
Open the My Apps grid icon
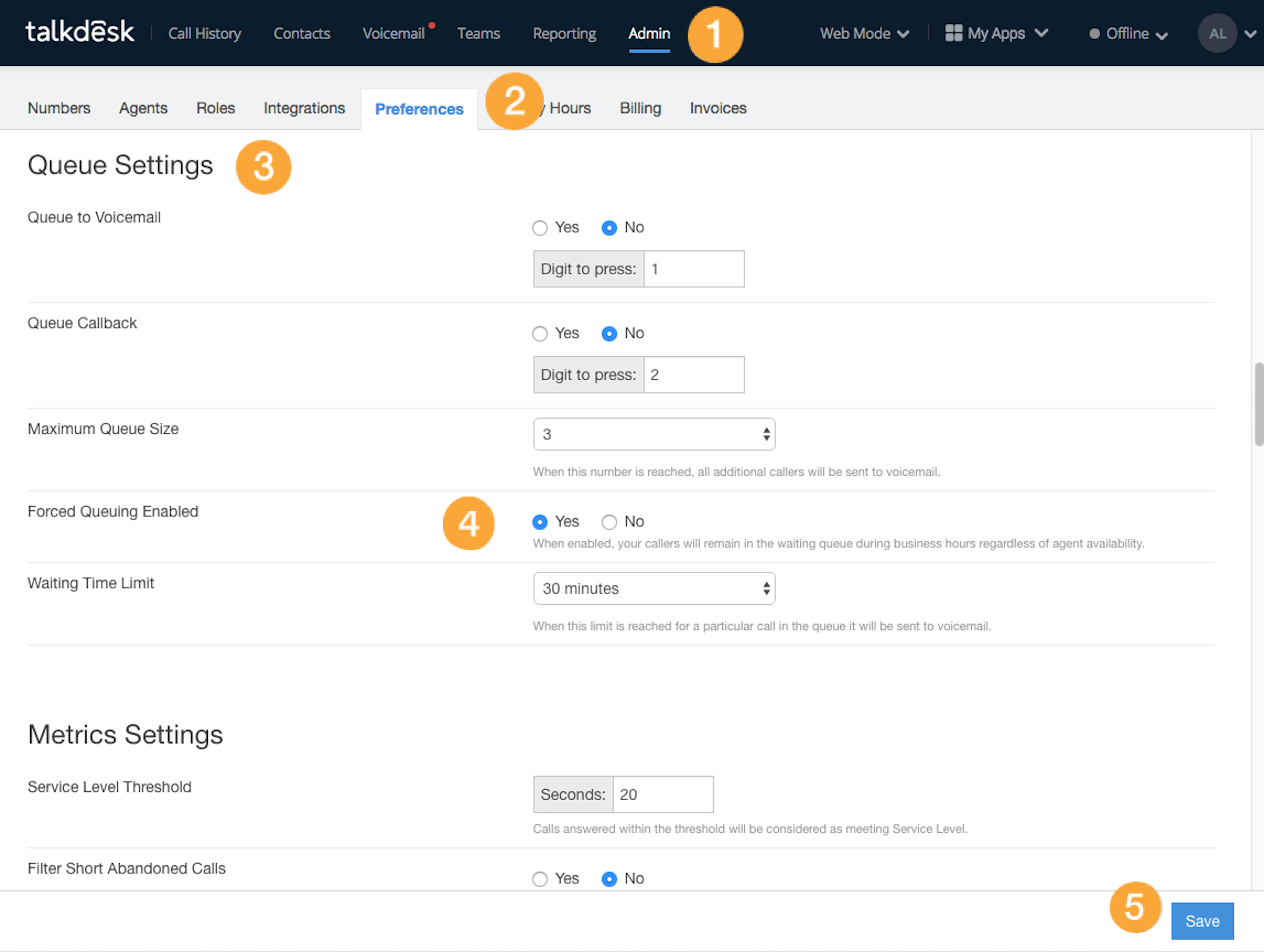[x=953, y=33]
